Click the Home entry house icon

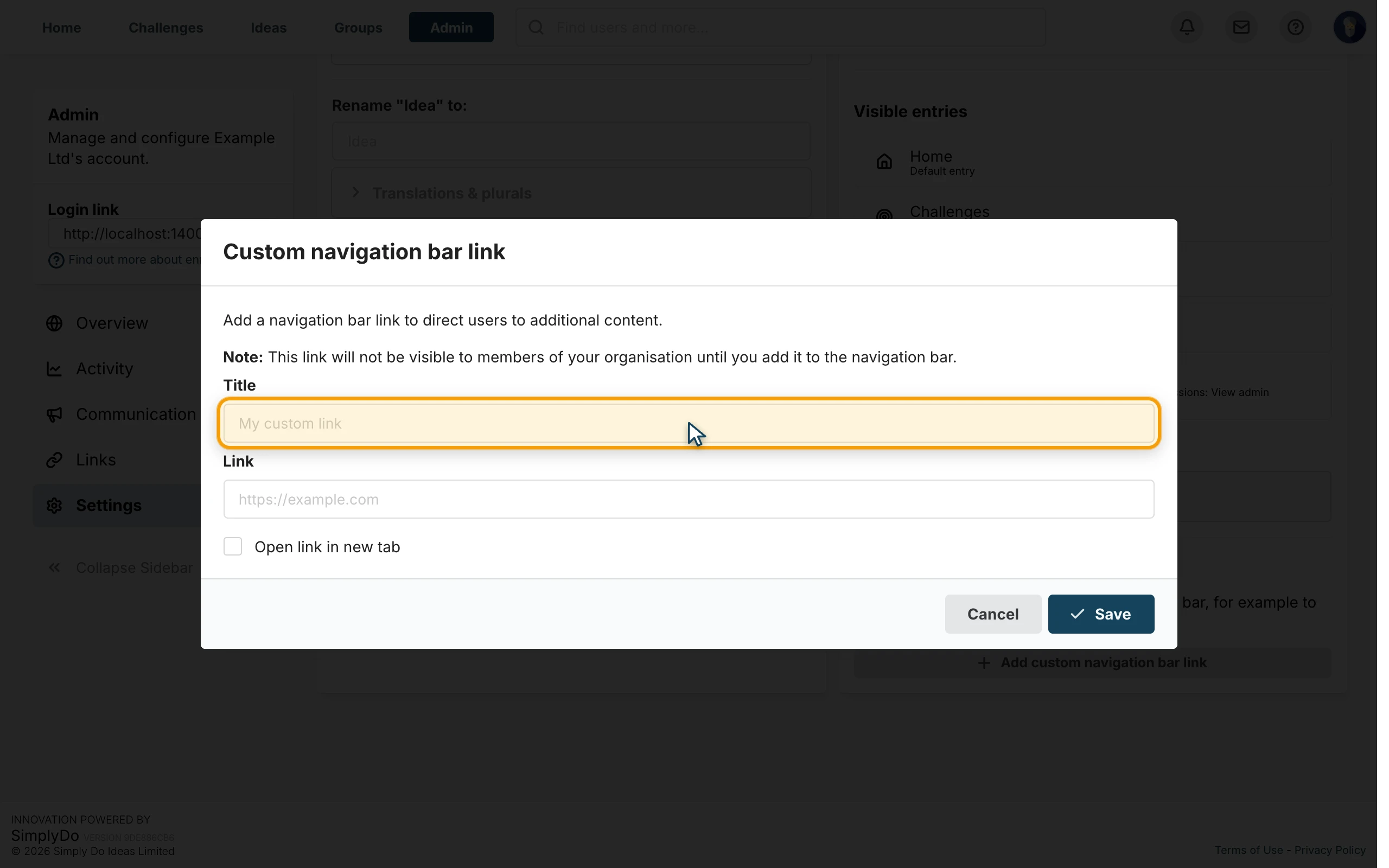point(884,162)
